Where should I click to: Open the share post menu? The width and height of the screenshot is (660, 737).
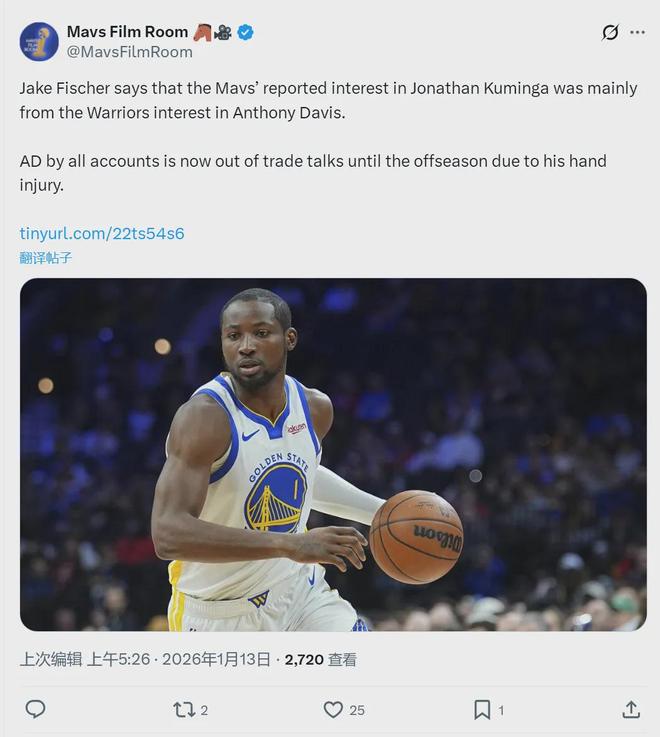tap(630, 709)
